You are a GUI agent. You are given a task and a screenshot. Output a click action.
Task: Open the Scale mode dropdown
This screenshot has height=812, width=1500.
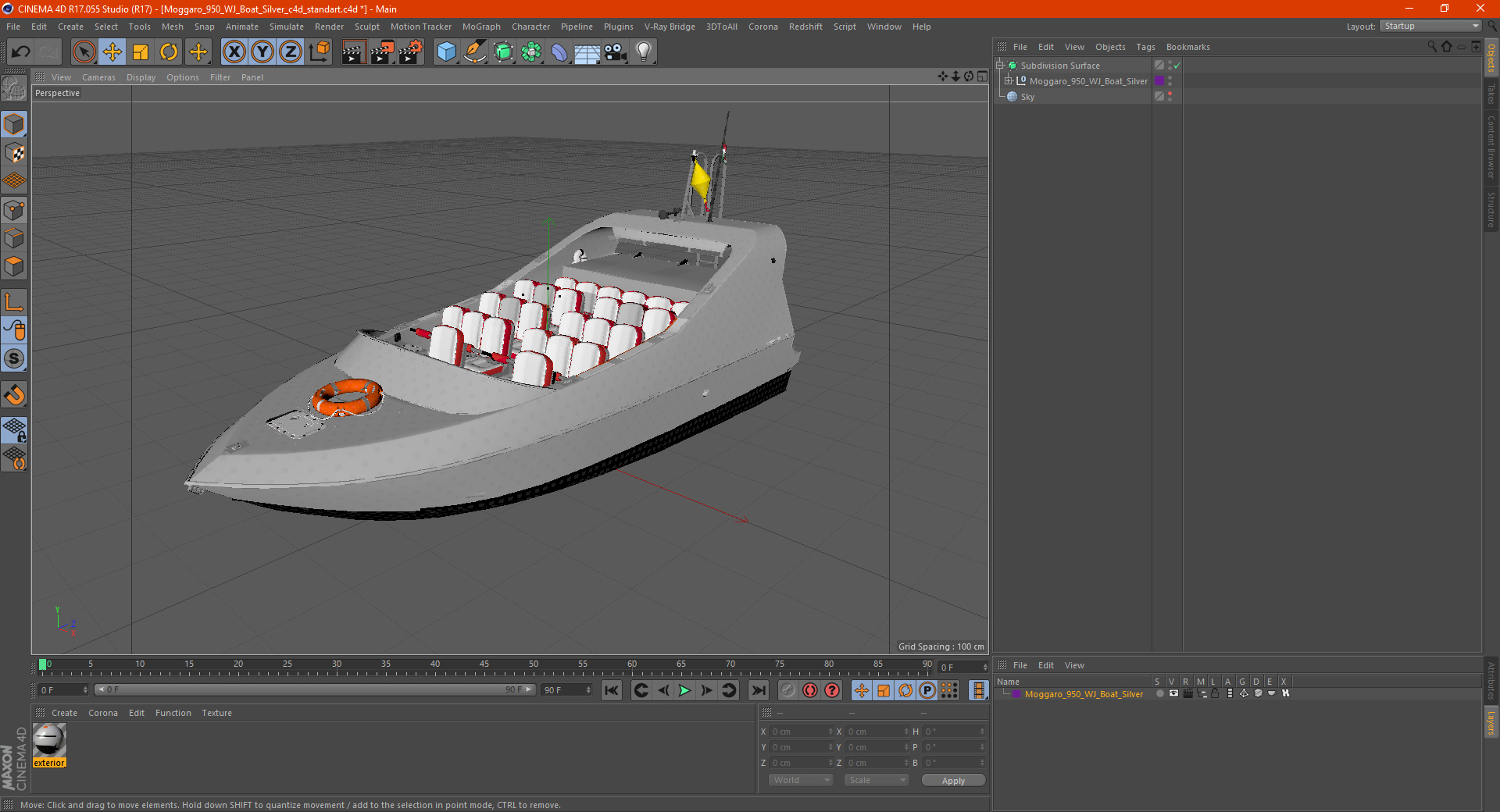coord(877,780)
